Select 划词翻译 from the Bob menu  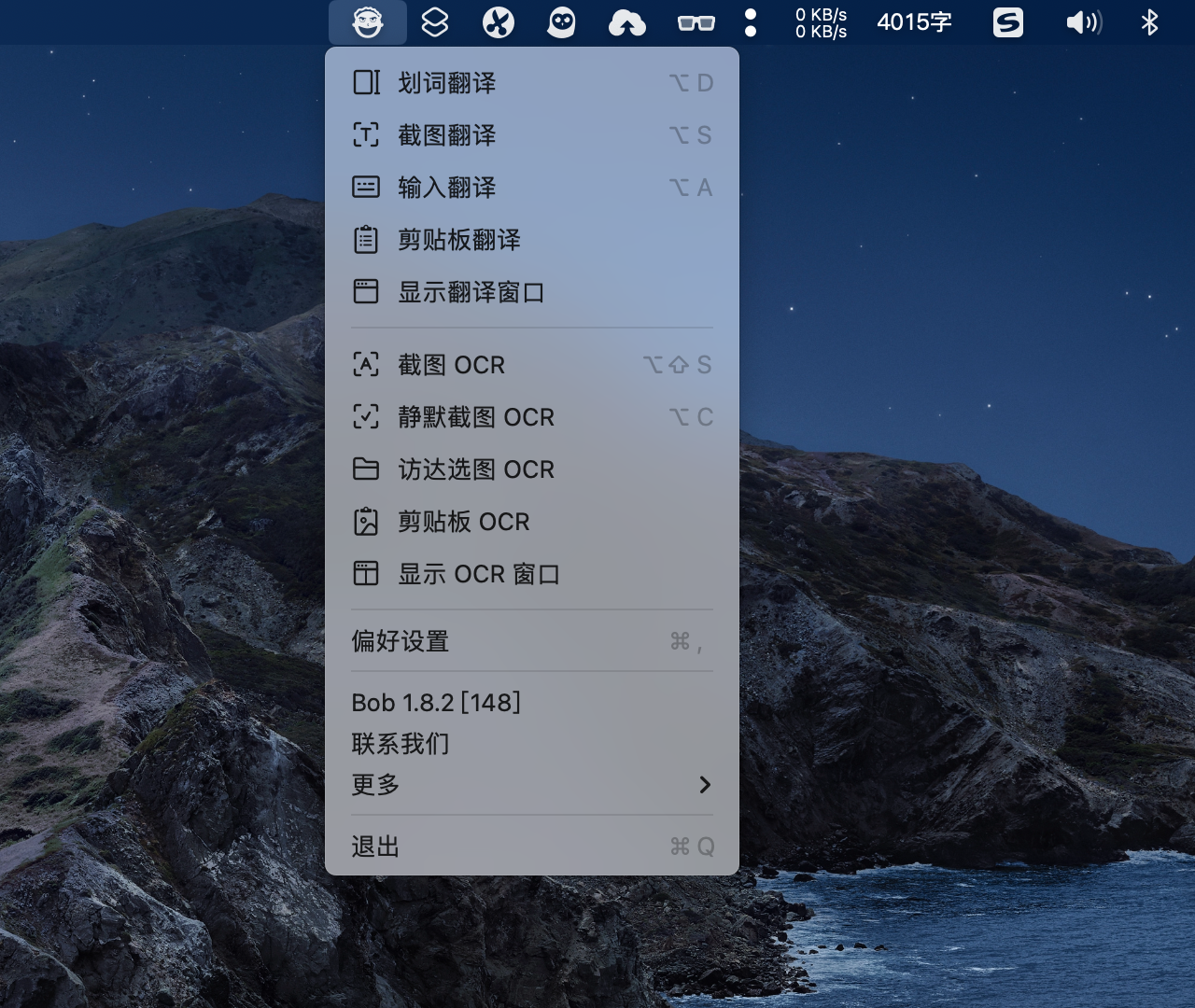click(444, 83)
